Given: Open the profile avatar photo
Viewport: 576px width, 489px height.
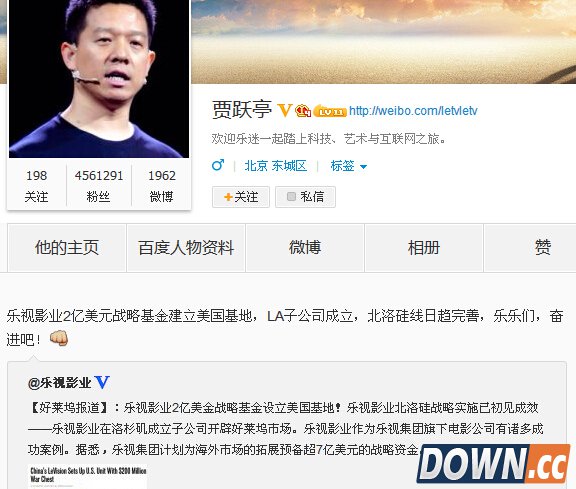Looking at the screenshot, I should click(x=99, y=79).
